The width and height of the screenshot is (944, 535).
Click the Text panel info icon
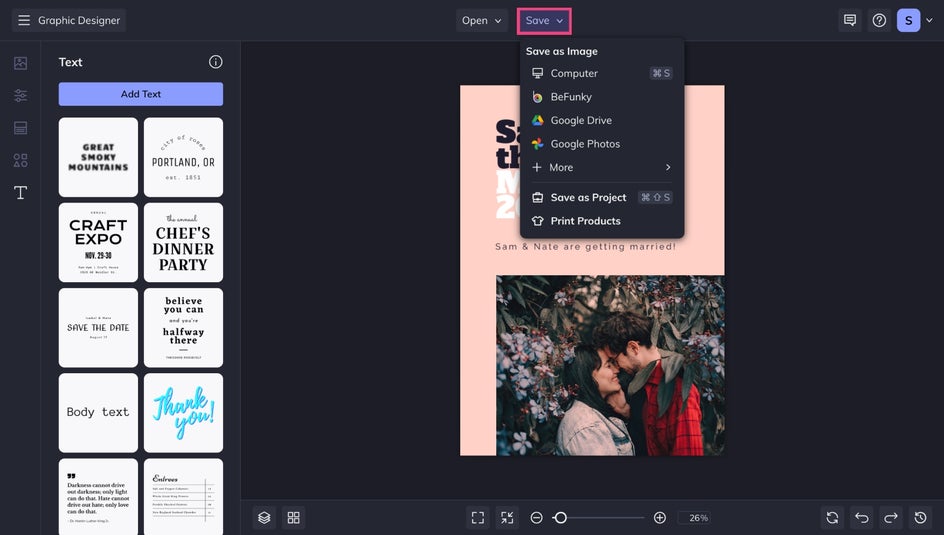[x=216, y=62]
